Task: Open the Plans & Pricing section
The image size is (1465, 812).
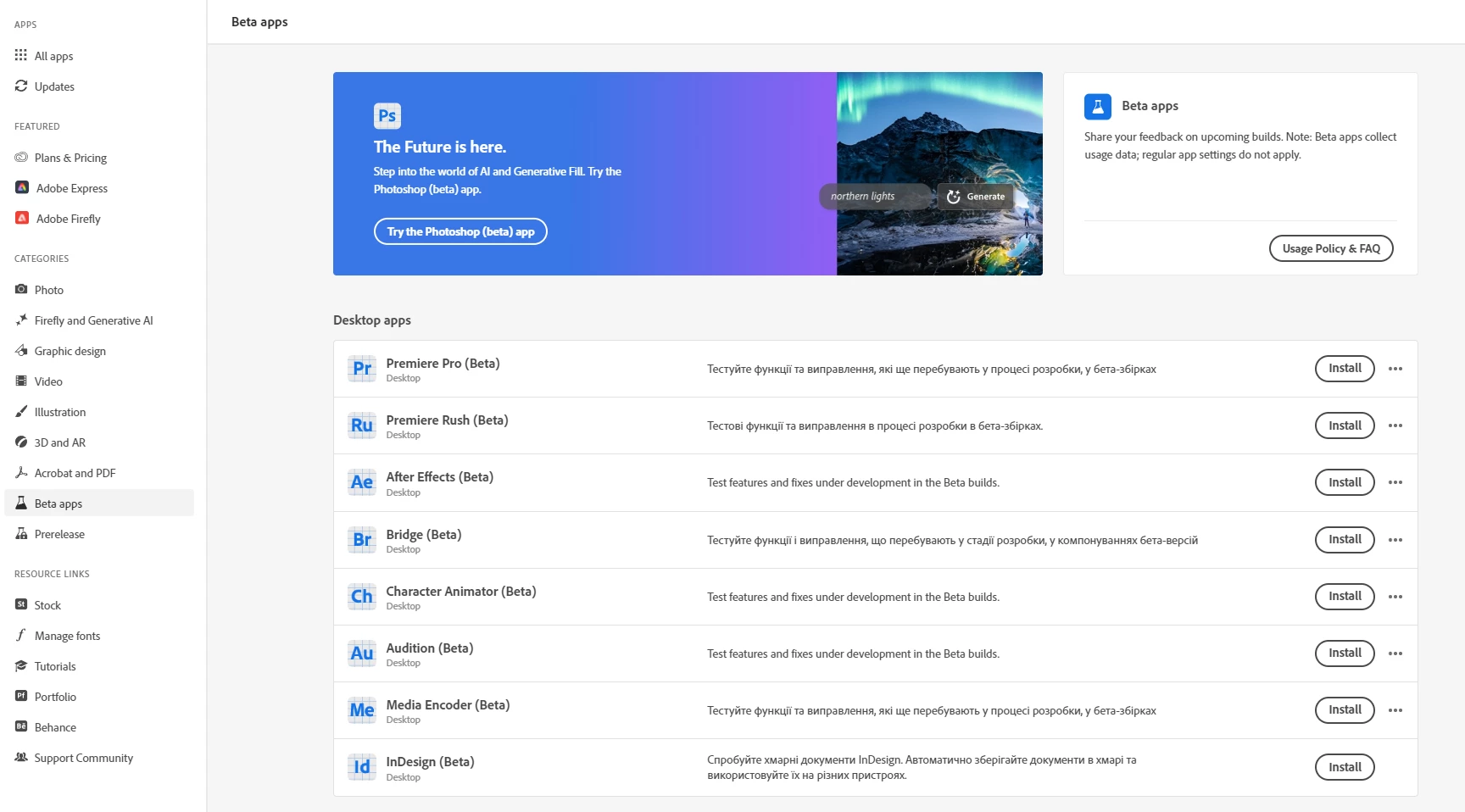Action: (x=99, y=158)
